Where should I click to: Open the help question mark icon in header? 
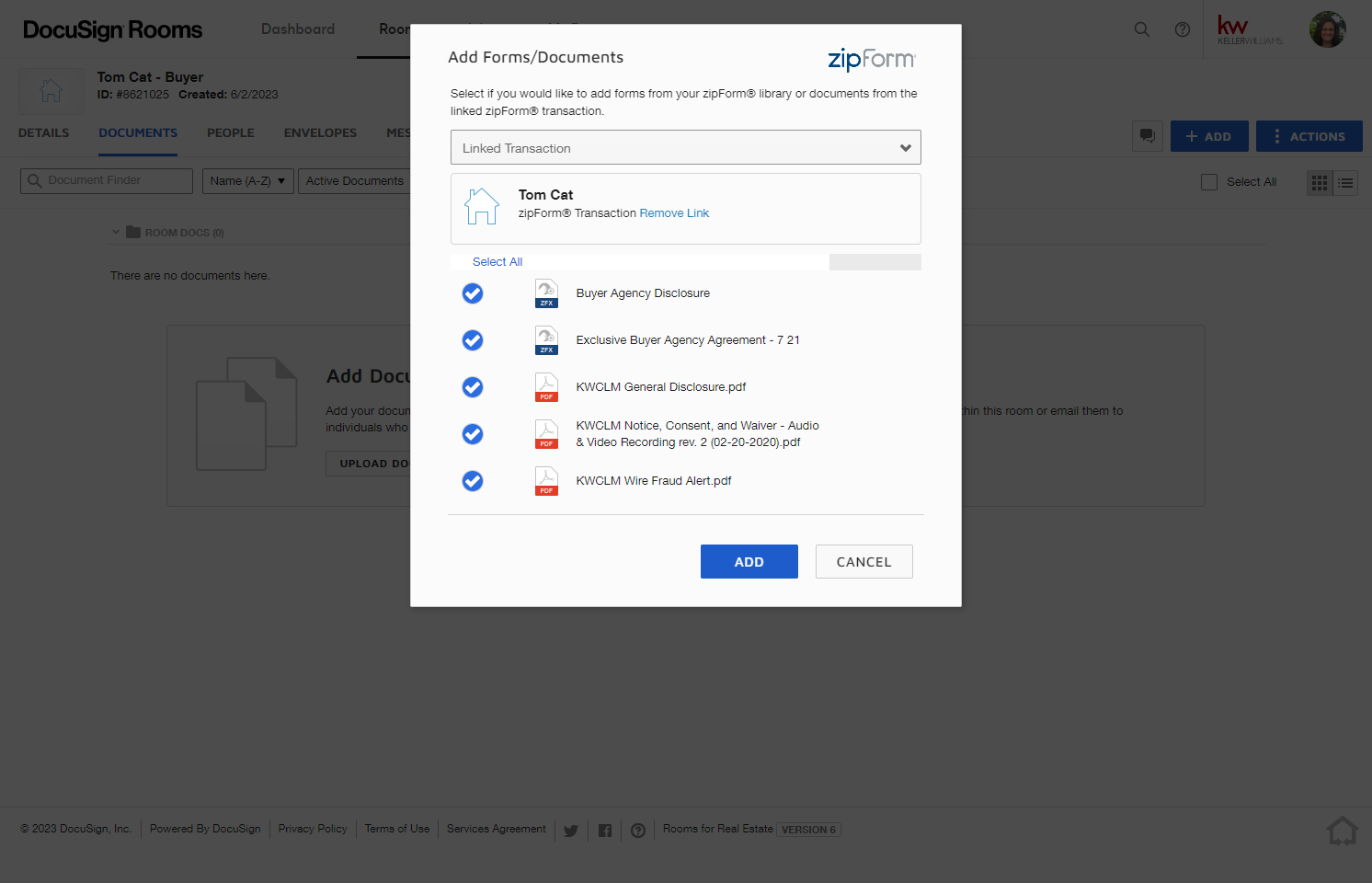tap(1183, 29)
